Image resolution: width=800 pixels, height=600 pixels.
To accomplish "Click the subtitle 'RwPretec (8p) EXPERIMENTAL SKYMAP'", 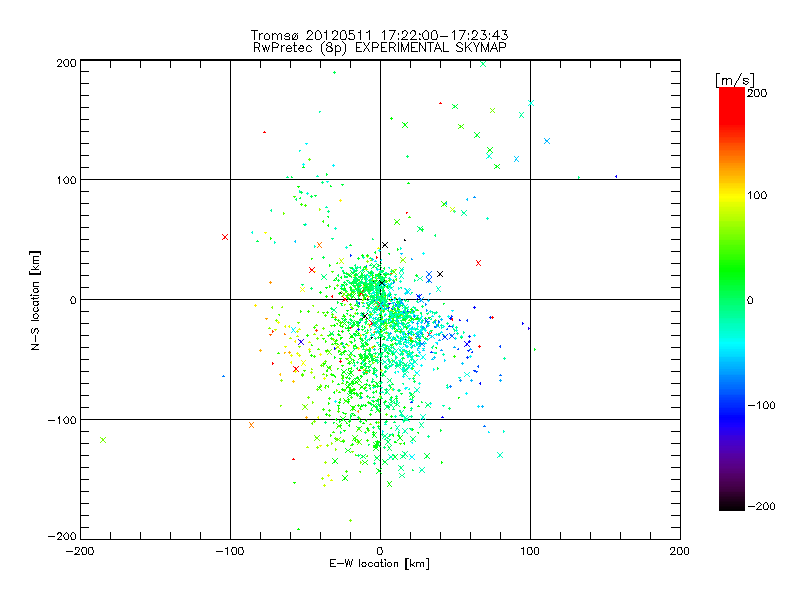I will coord(379,48).
